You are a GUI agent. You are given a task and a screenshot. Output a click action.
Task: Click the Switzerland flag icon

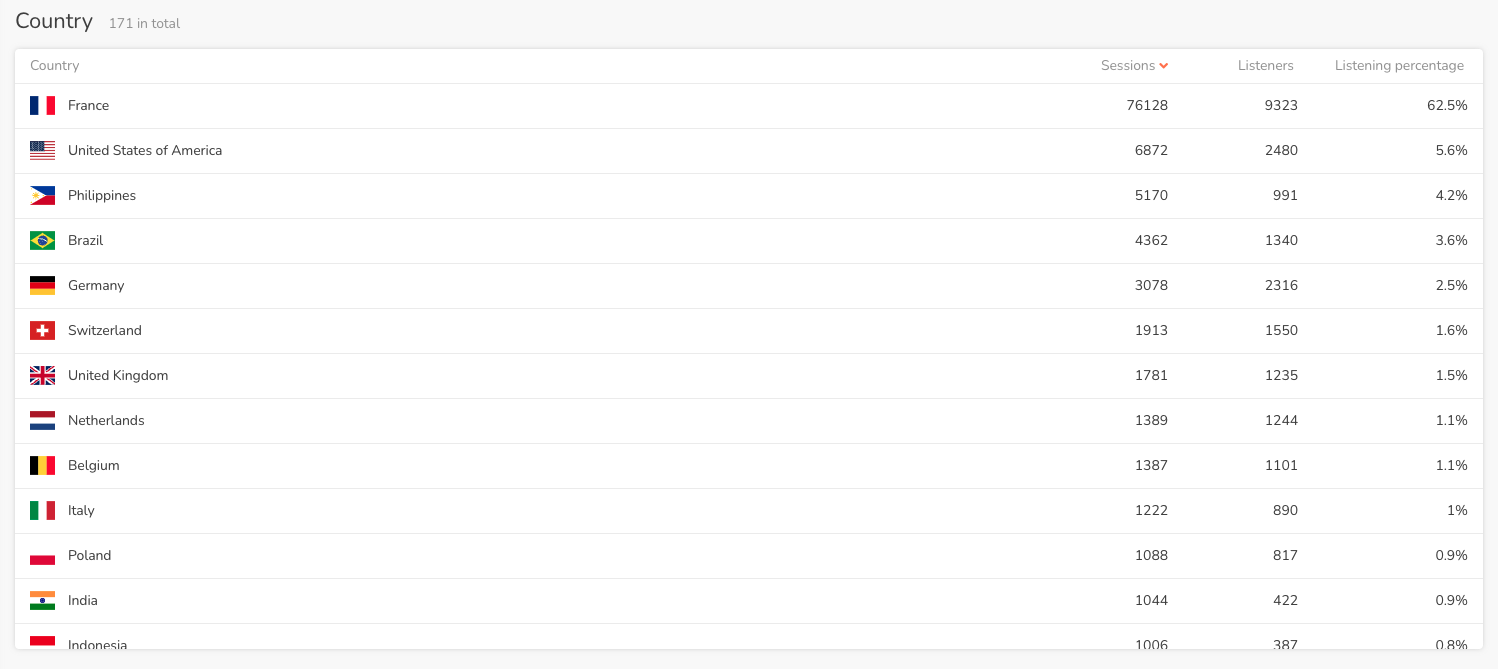point(42,330)
